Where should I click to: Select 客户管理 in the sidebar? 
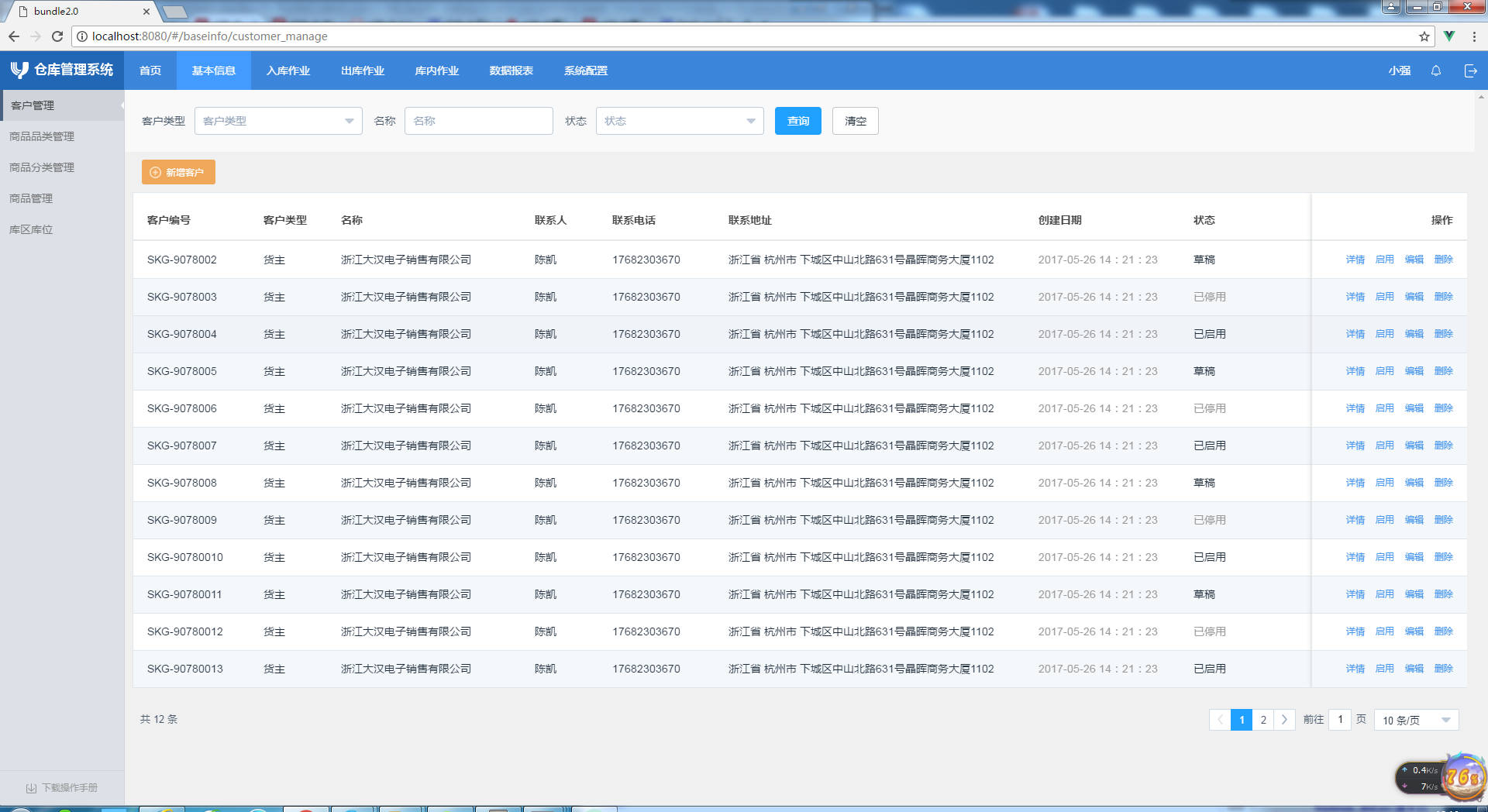[x=62, y=105]
